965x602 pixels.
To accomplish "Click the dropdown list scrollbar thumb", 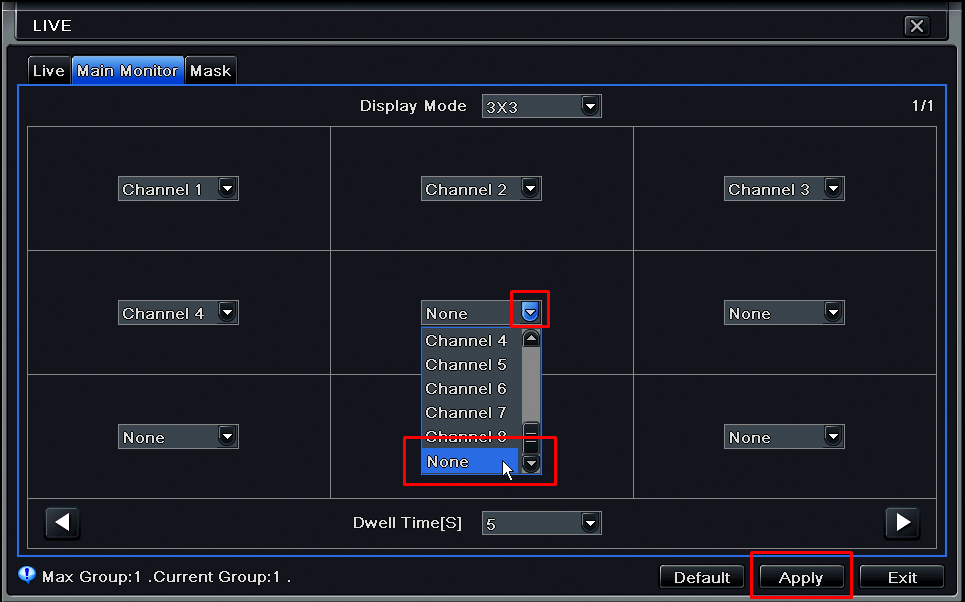I will 531,438.
